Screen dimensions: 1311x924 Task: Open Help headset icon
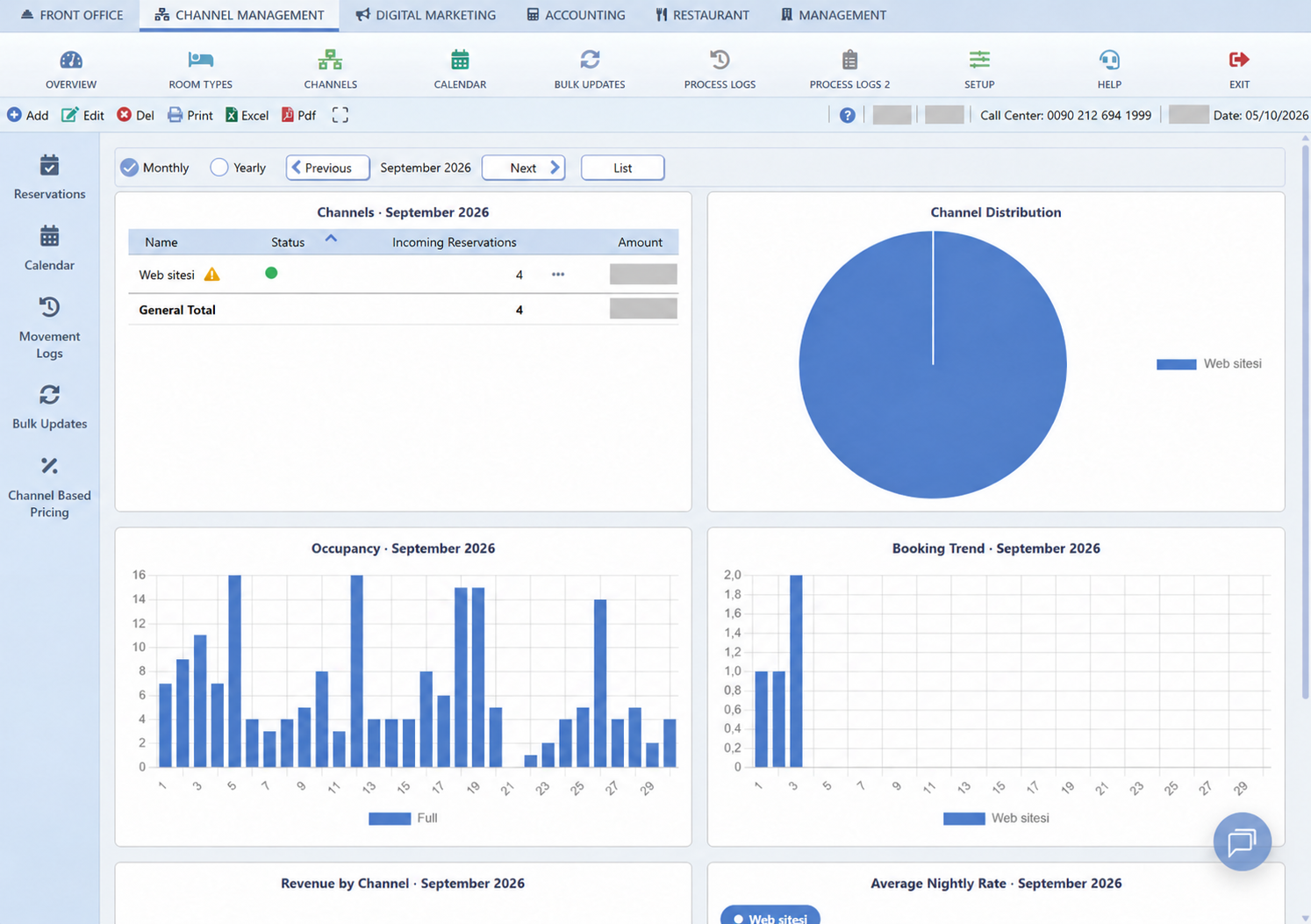[x=1109, y=60]
